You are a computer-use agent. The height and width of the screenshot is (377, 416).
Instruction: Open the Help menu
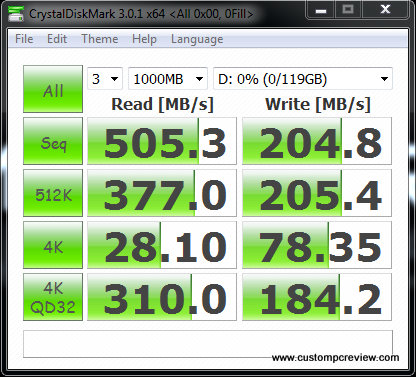click(x=144, y=39)
